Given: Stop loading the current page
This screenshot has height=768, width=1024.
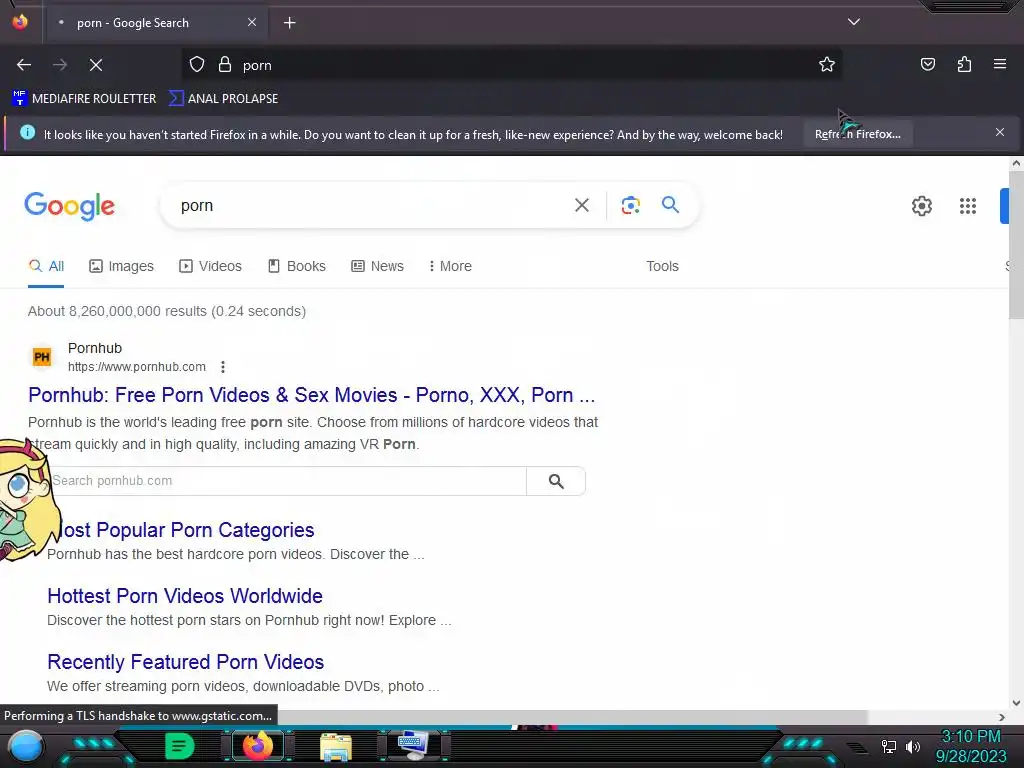Looking at the screenshot, I should 95,65.
